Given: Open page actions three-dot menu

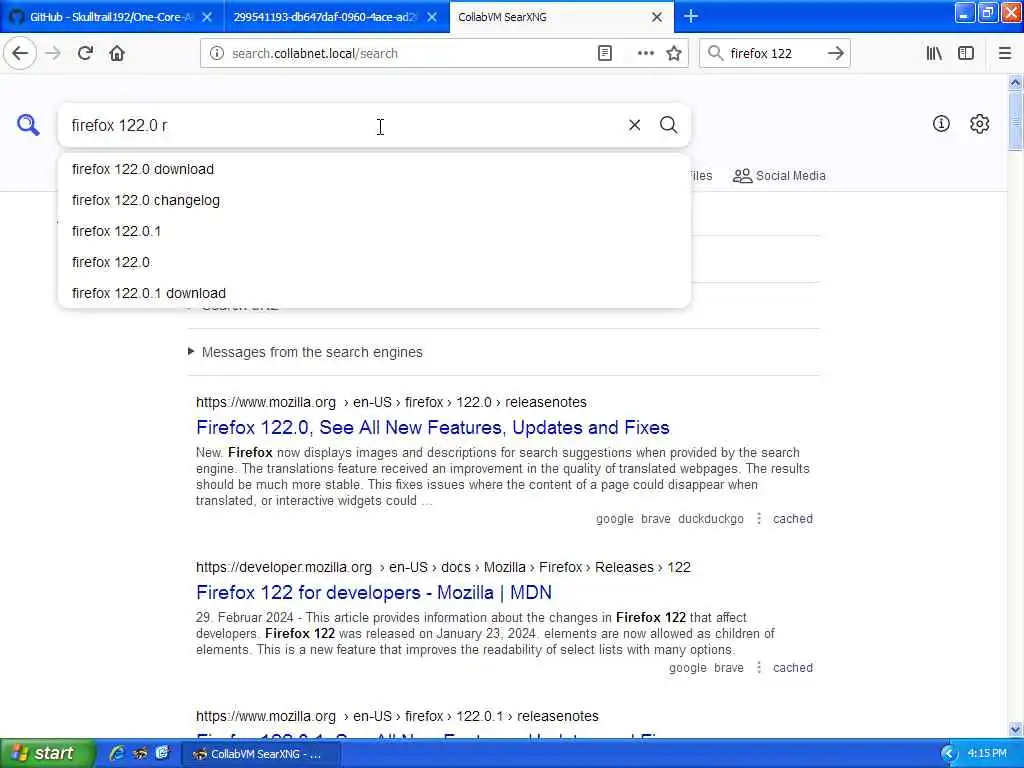Looking at the screenshot, I should coord(645,54).
